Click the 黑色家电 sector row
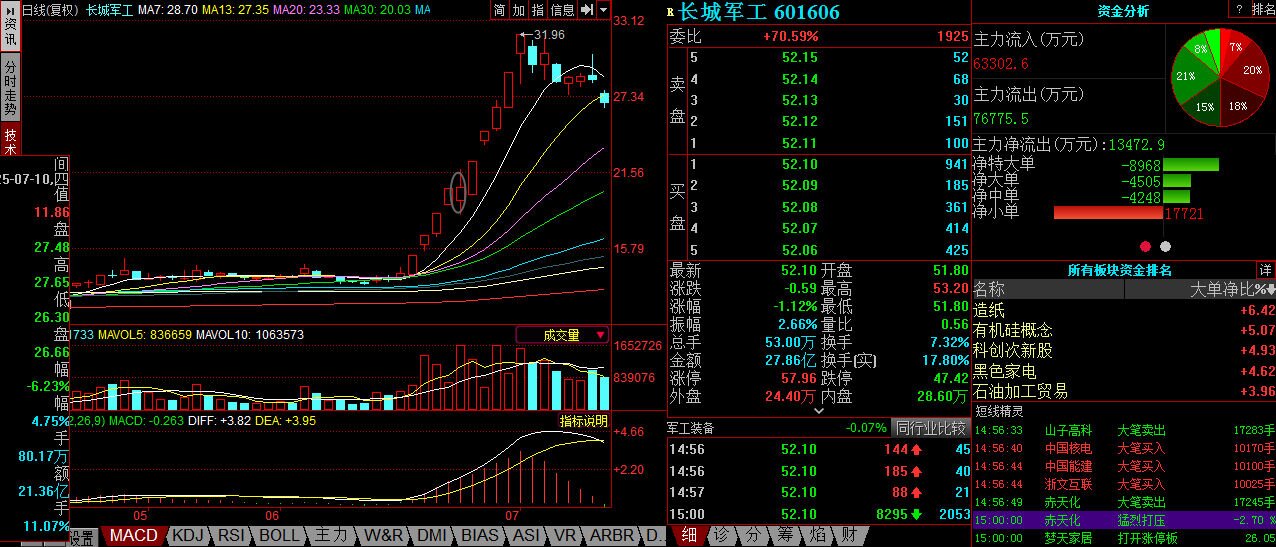The image size is (1276, 547). tap(1124, 371)
